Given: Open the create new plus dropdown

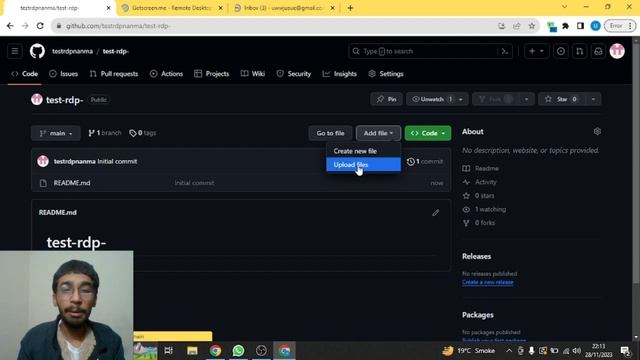Looking at the screenshot, I should (536, 51).
